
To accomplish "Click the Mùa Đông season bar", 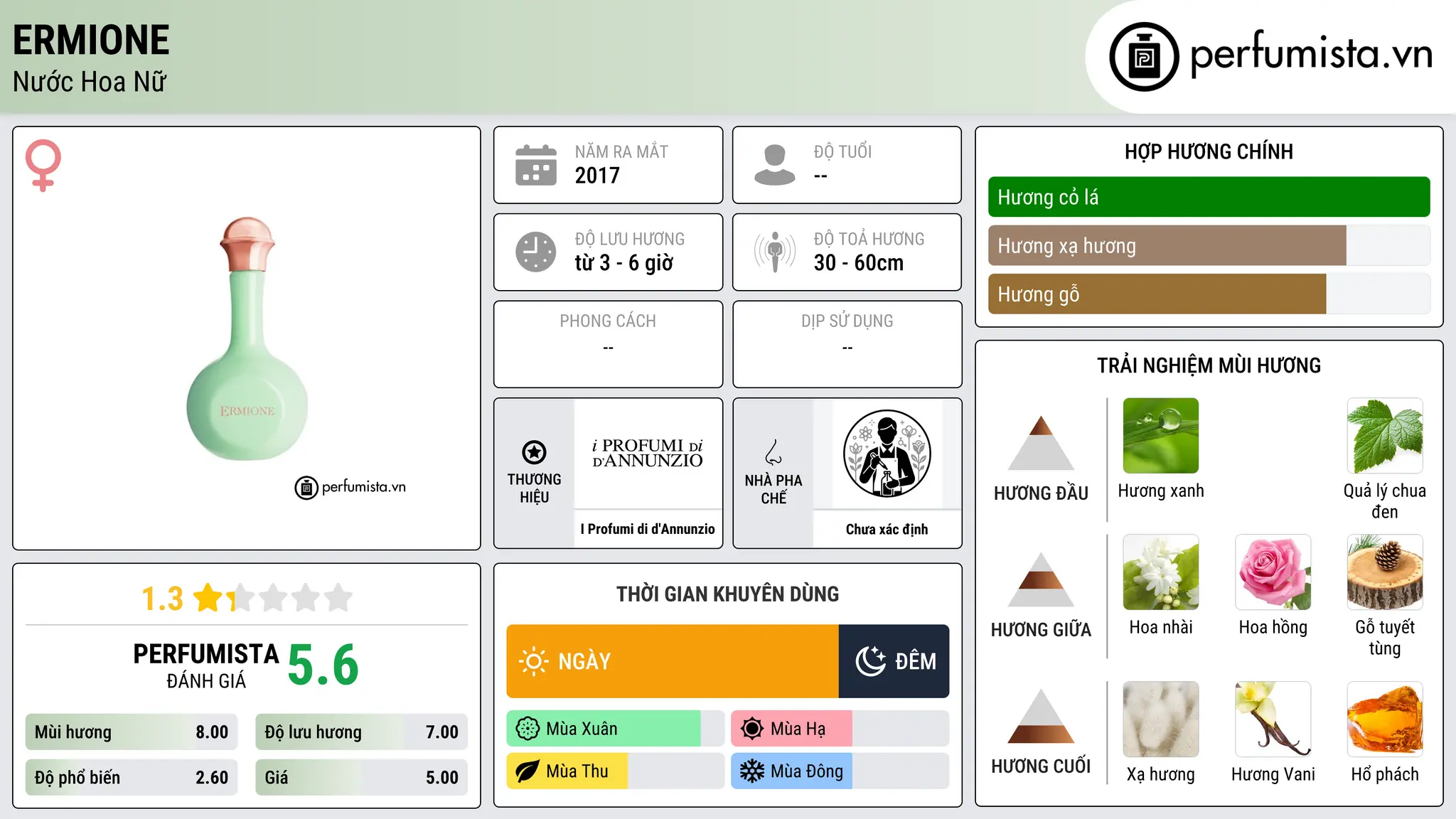I will [x=840, y=771].
